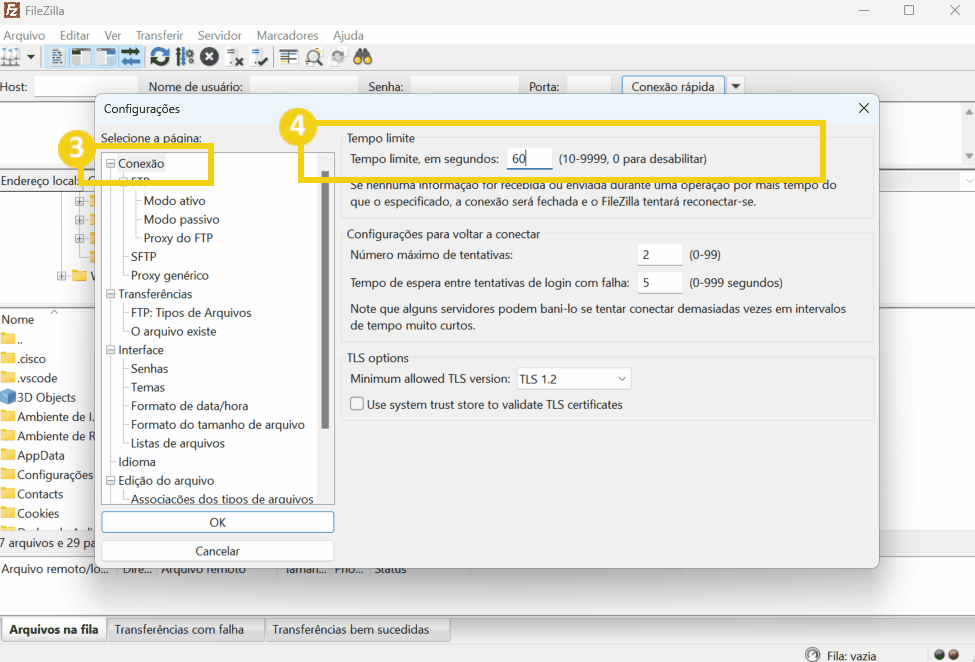This screenshot has height=662, width=975.
Task: Open file search with the binoculars icon
Action: (x=363, y=58)
